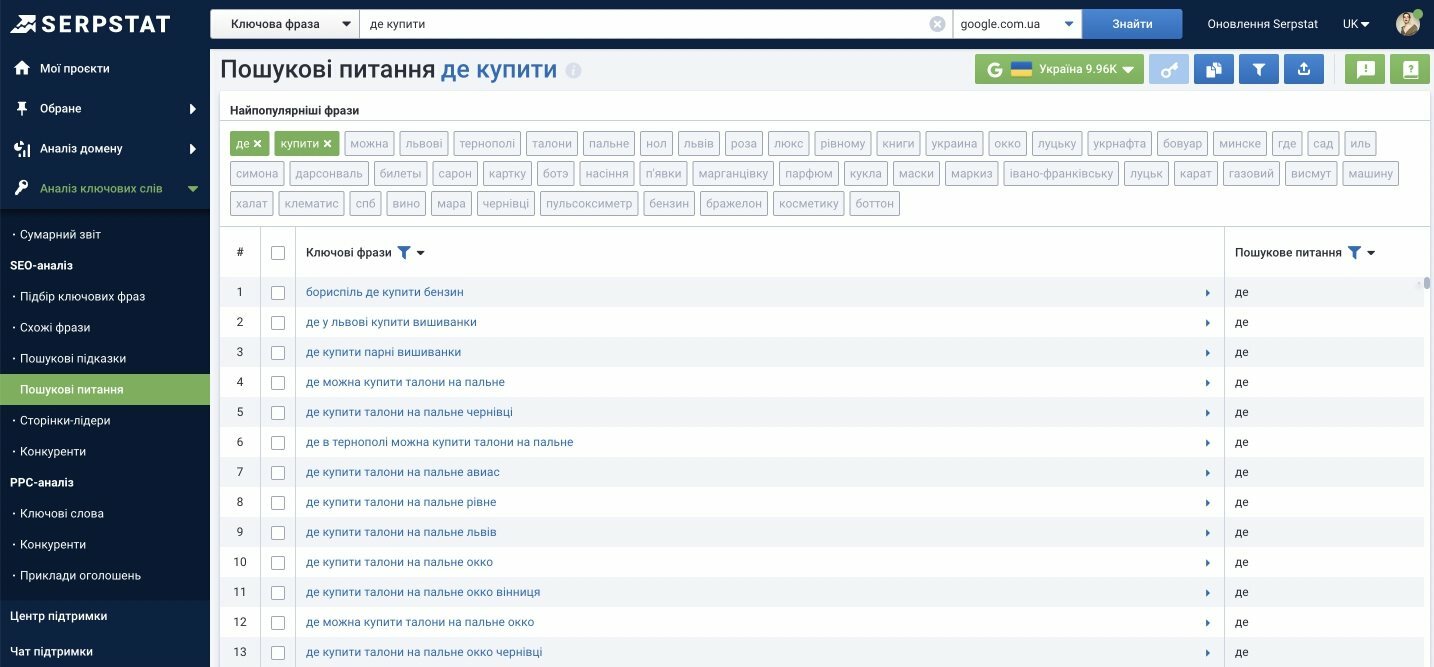The image size is (1434, 667).
Task: Open the feedback exclamation icon
Action: [1365, 69]
